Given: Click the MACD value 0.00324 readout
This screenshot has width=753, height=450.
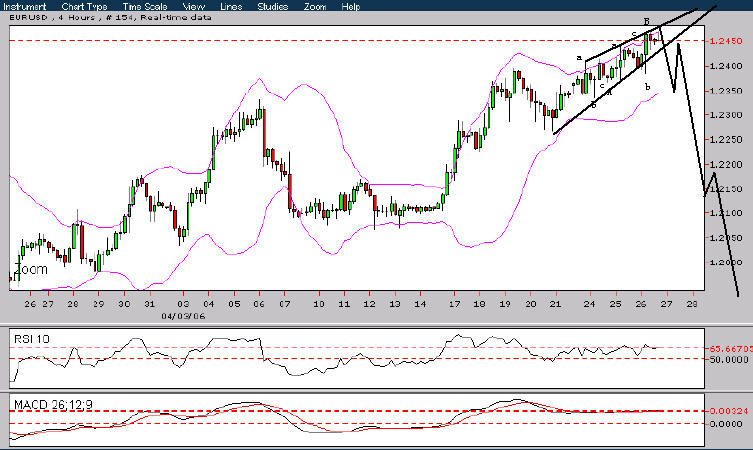Looking at the screenshot, I should [728, 412].
